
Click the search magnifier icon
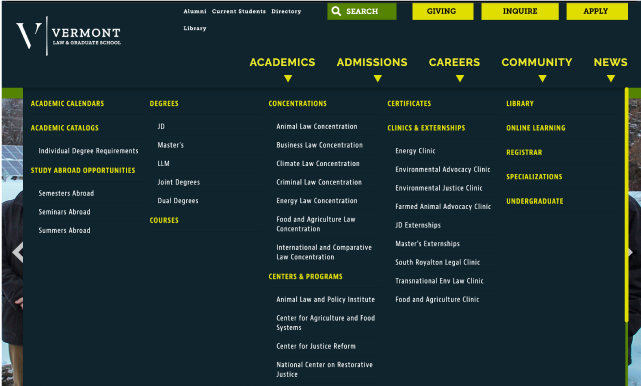(x=336, y=11)
